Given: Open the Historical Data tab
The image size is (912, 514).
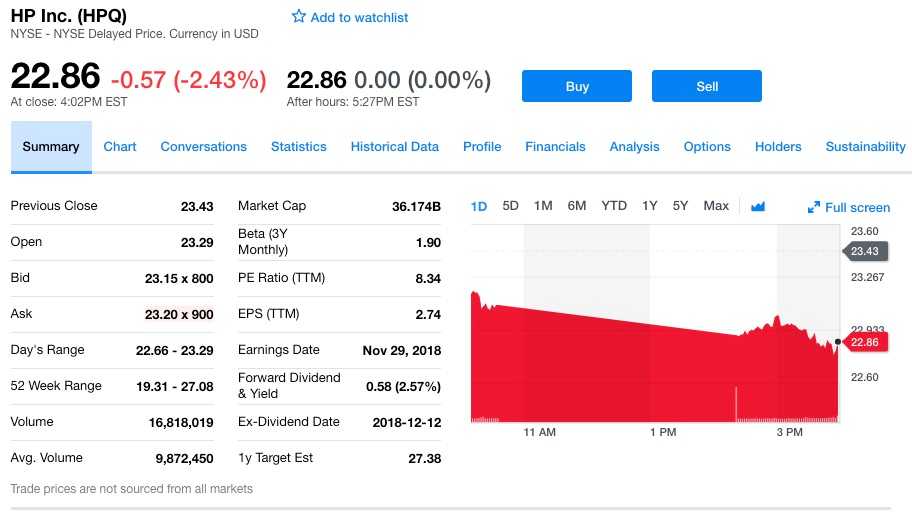Looking at the screenshot, I should point(394,147).
